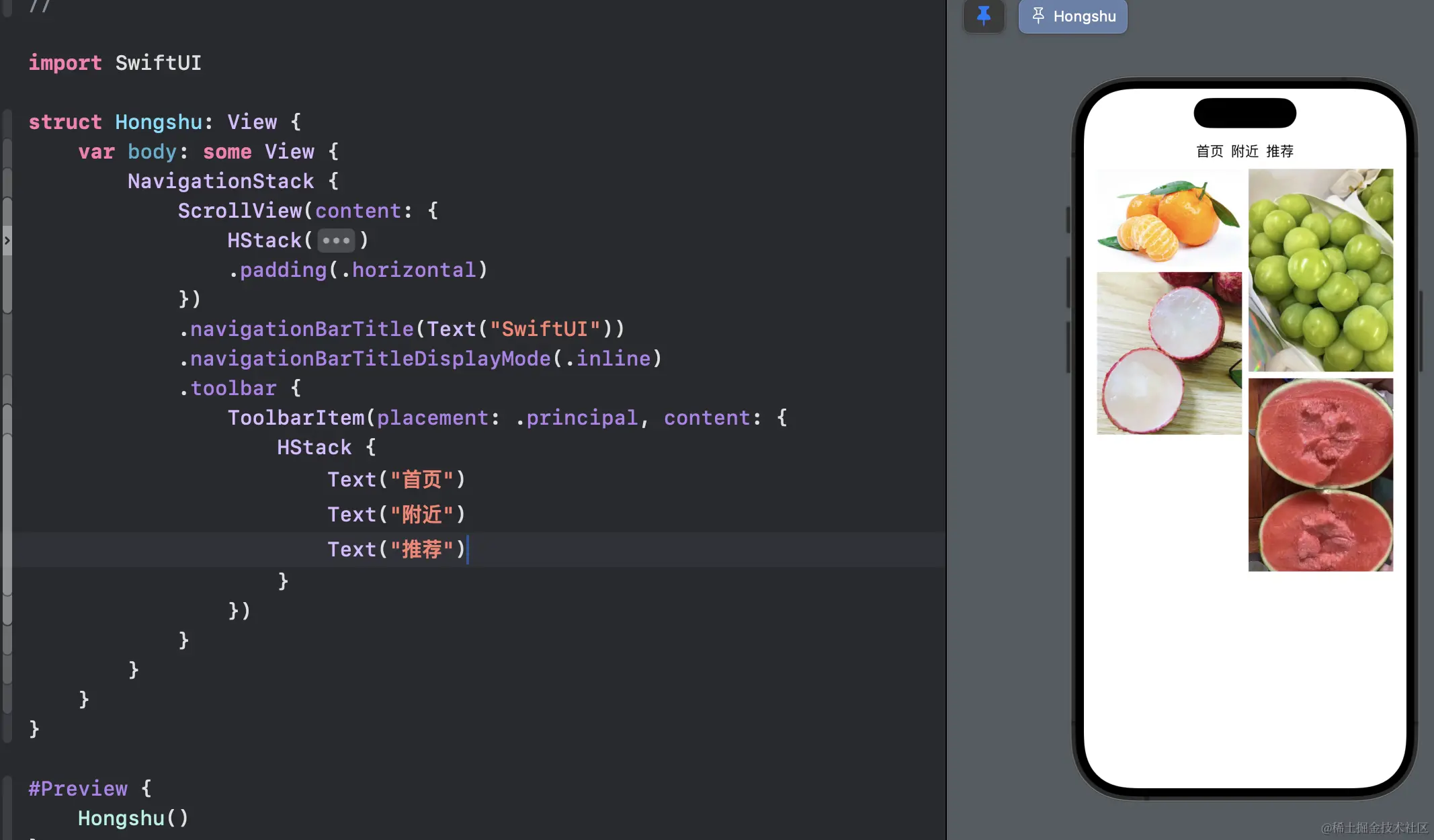Click the green grapes image thumbnail
Viewport: 1434px width, 840px height.
click(1320, 270)
